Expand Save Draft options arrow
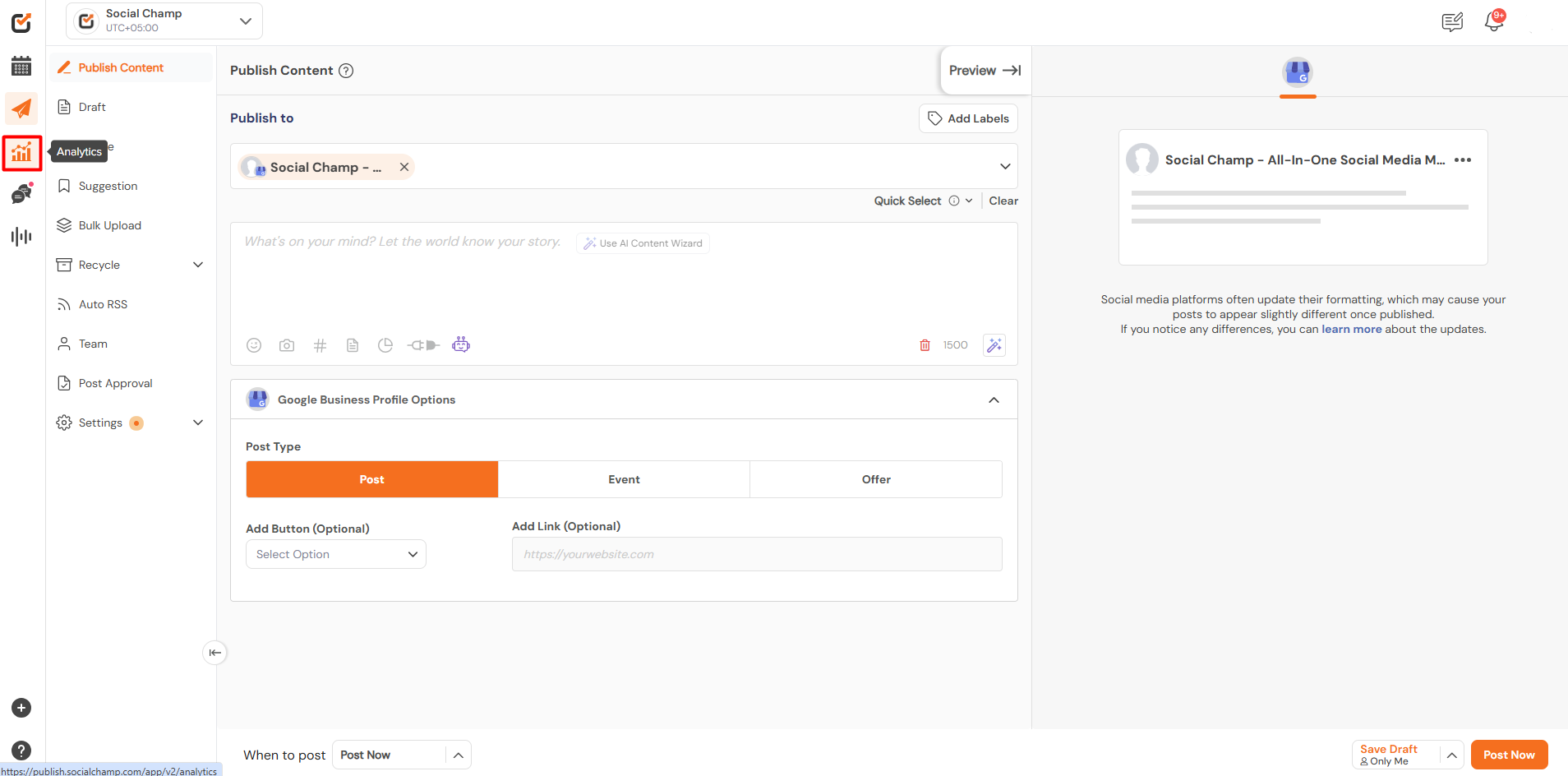The height and width of the screenshot is (776, 1568). click(1452, 755)
